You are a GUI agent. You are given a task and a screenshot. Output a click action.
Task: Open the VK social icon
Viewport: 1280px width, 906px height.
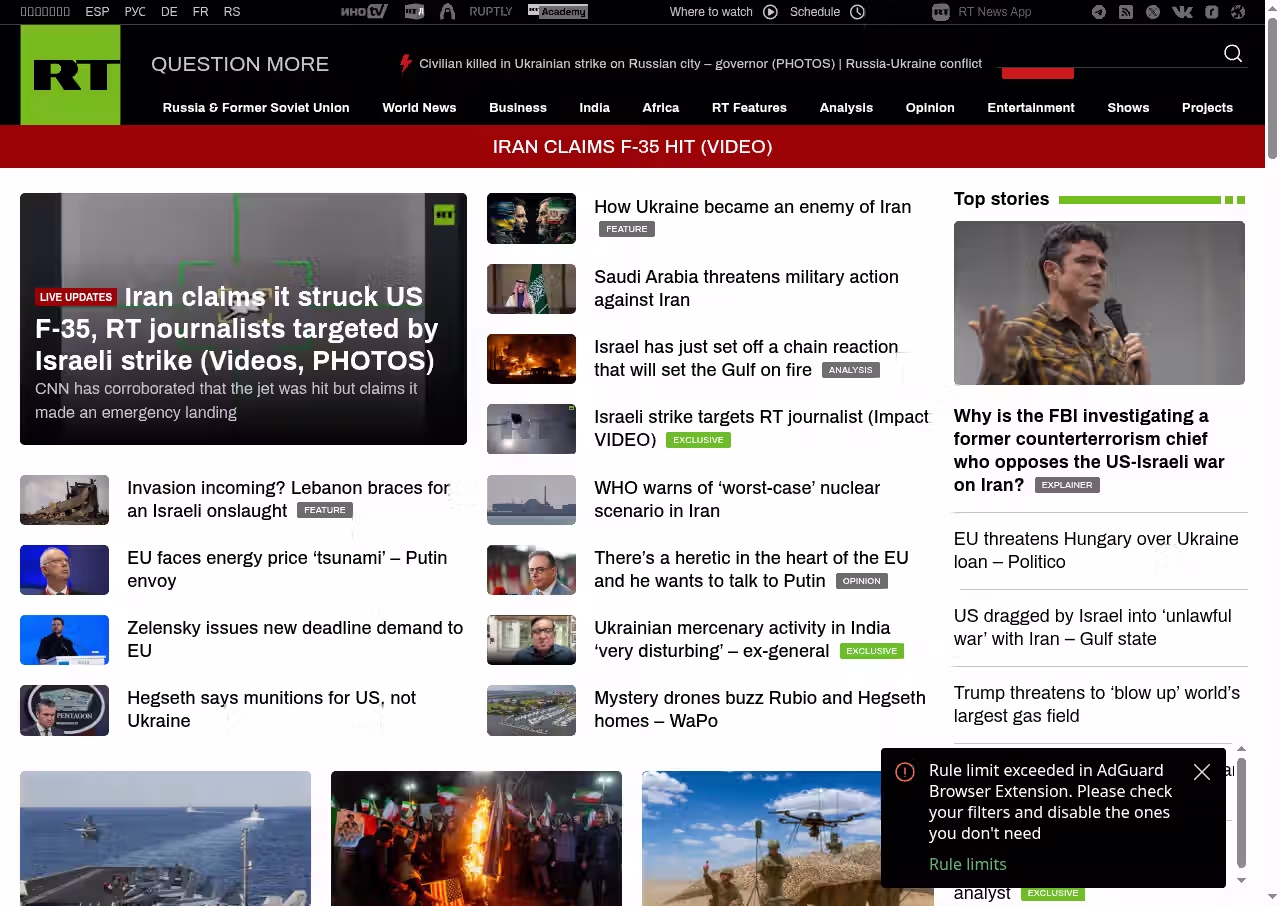point(1182,12)
